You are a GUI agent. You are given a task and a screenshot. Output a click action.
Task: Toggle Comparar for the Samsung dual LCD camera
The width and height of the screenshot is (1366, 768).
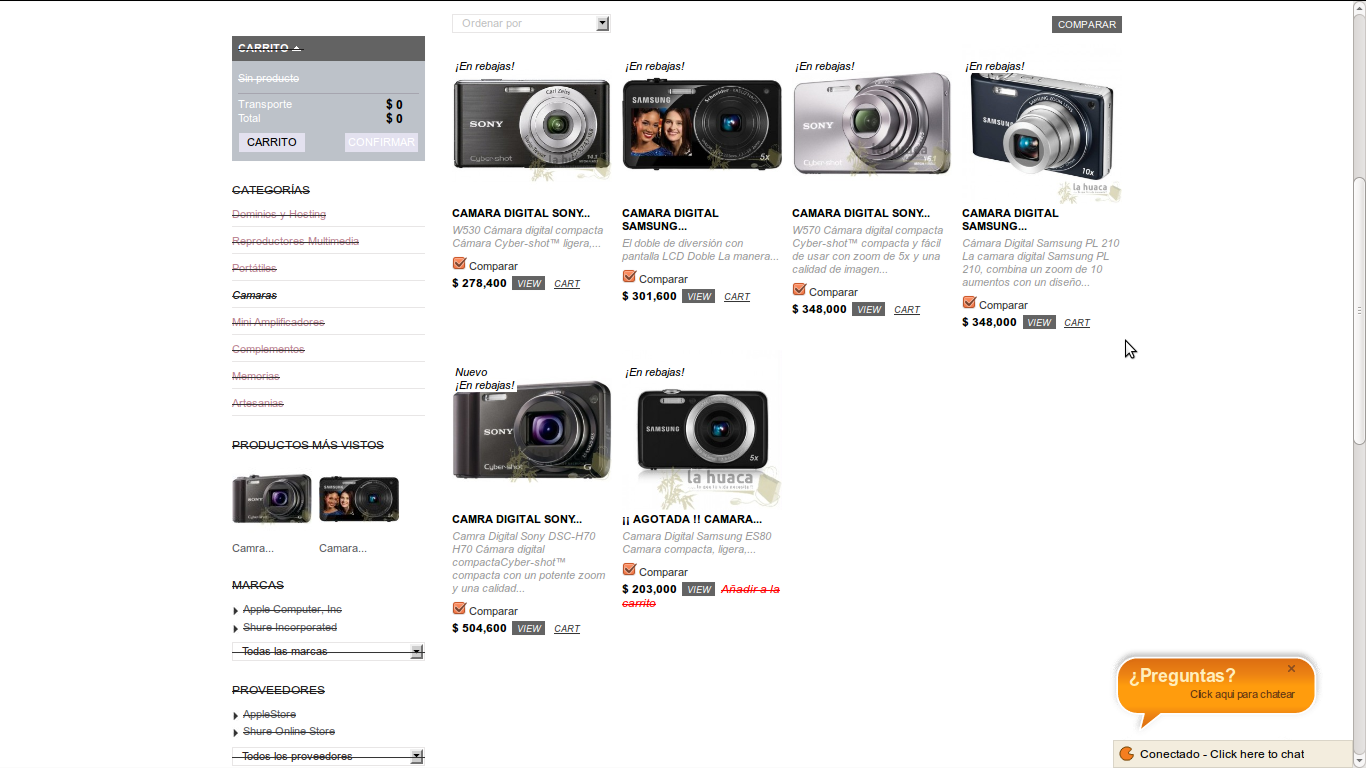pyautogui.click(x=630, y=277)
